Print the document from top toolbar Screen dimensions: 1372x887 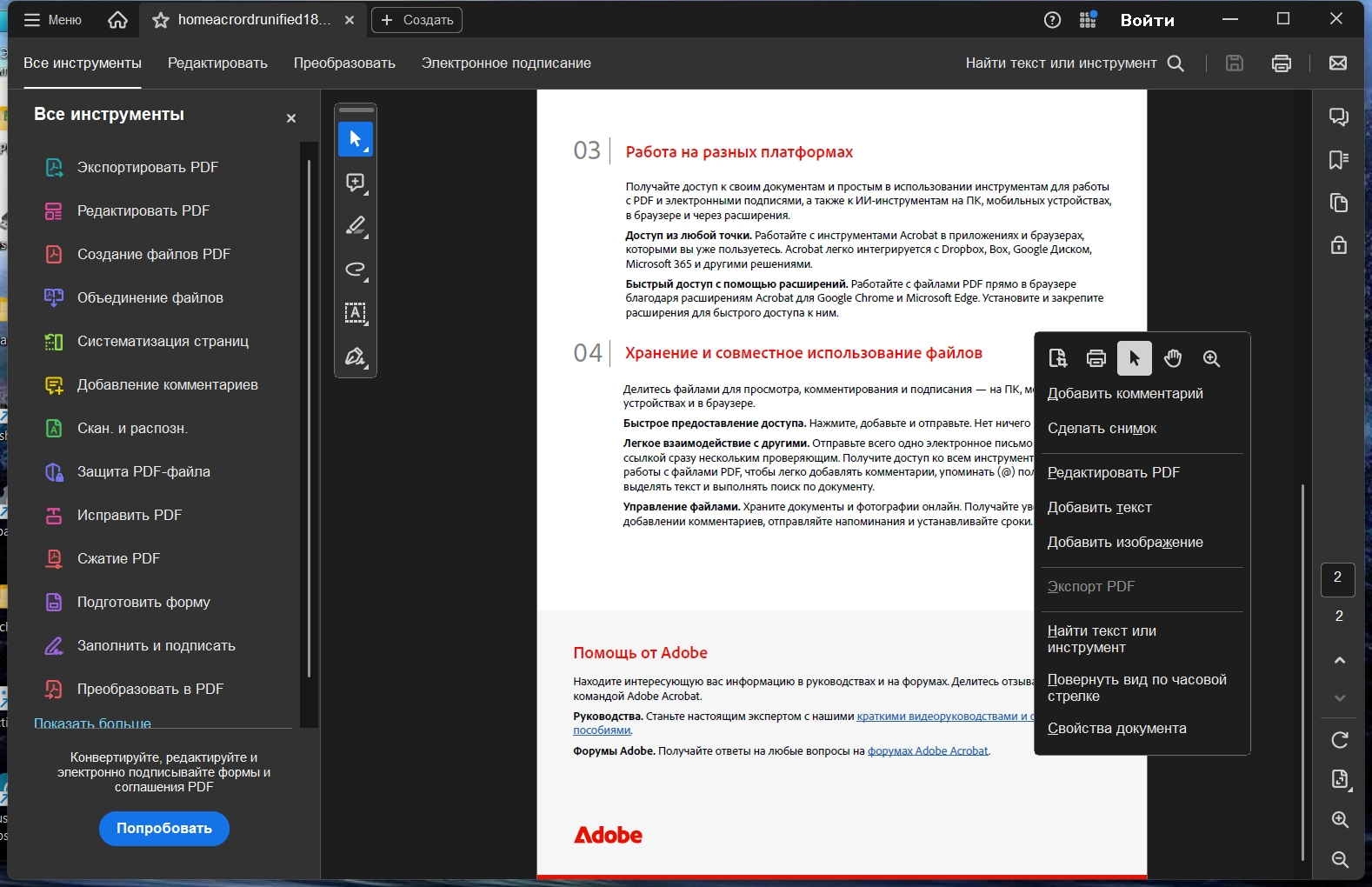[x=1281, y=63]
